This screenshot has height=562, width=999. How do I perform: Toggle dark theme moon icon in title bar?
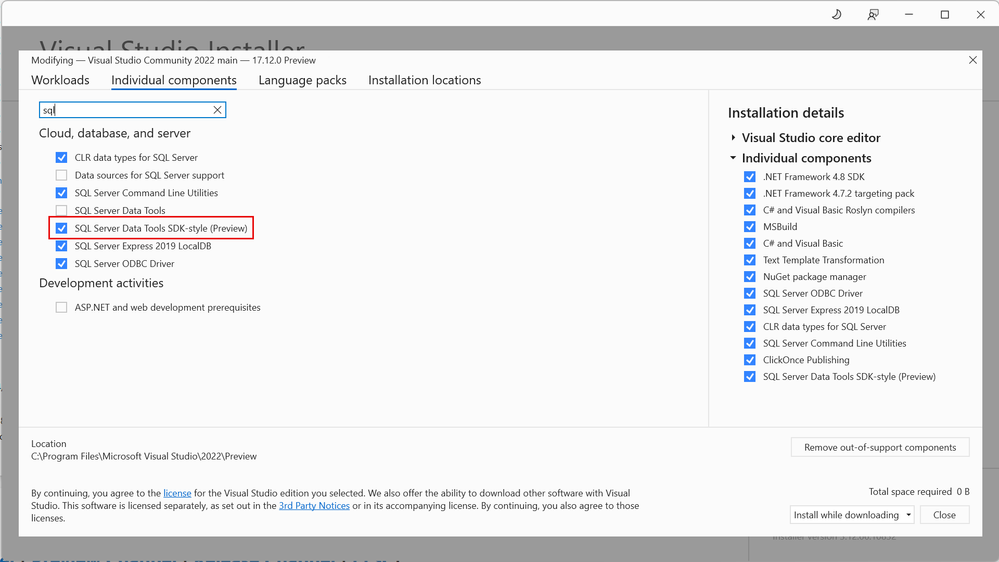pos(837,14)
